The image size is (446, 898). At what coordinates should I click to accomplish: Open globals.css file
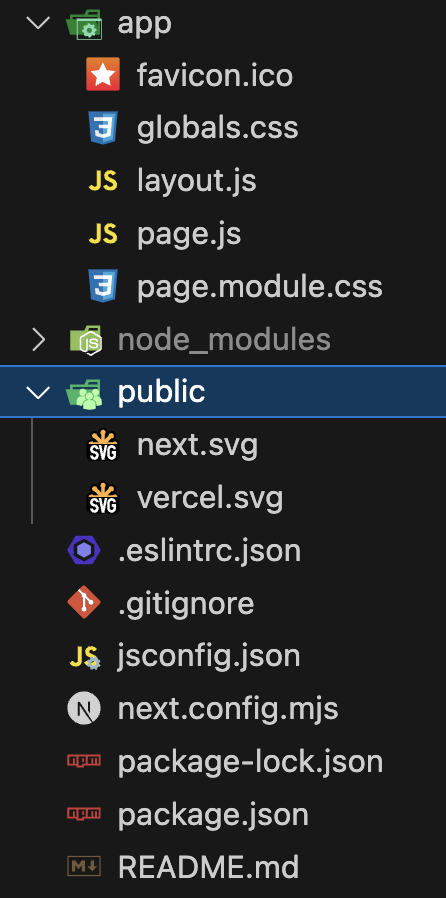tap(218, 128)
